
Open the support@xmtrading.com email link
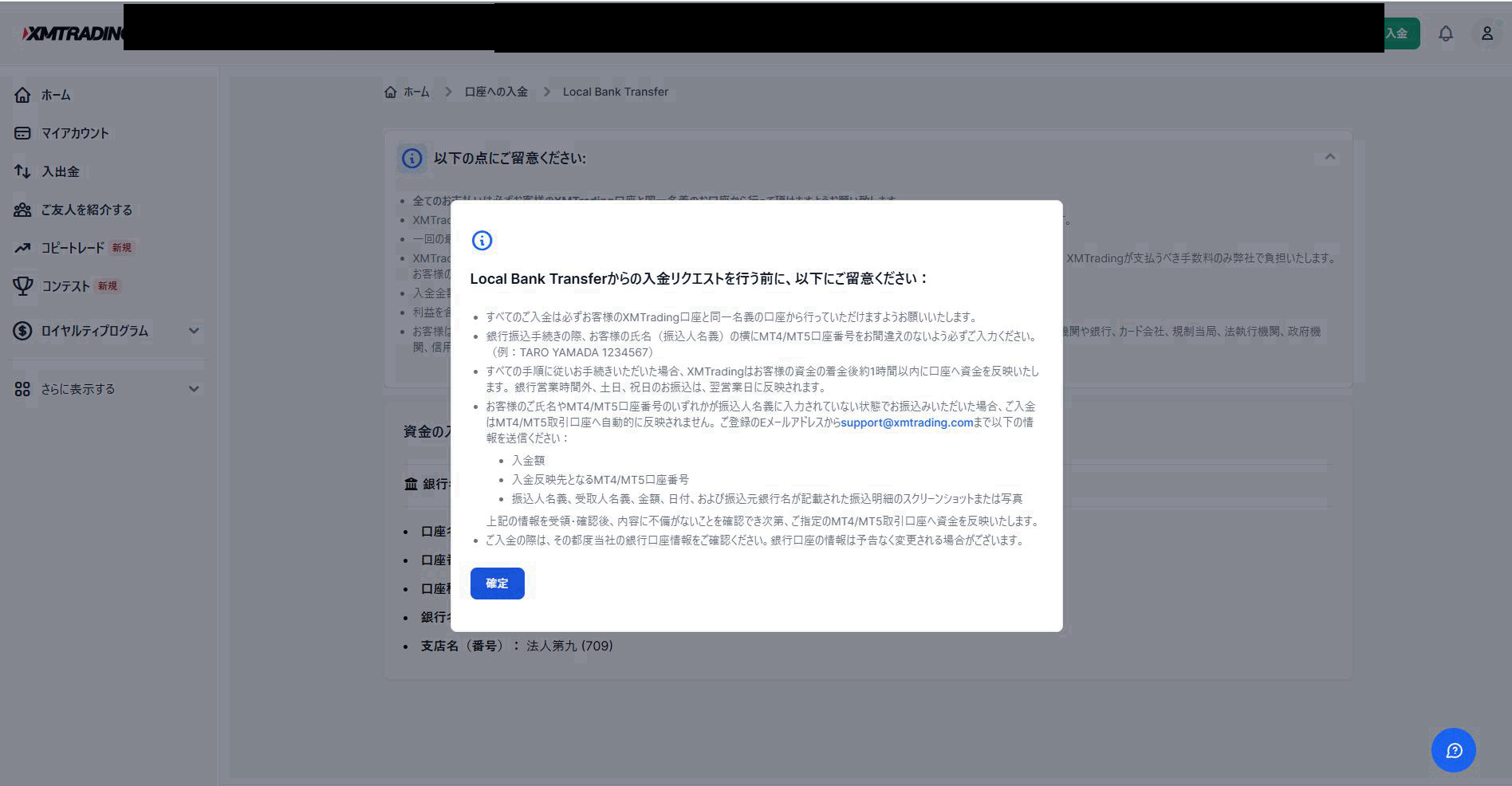pos(907,422)
